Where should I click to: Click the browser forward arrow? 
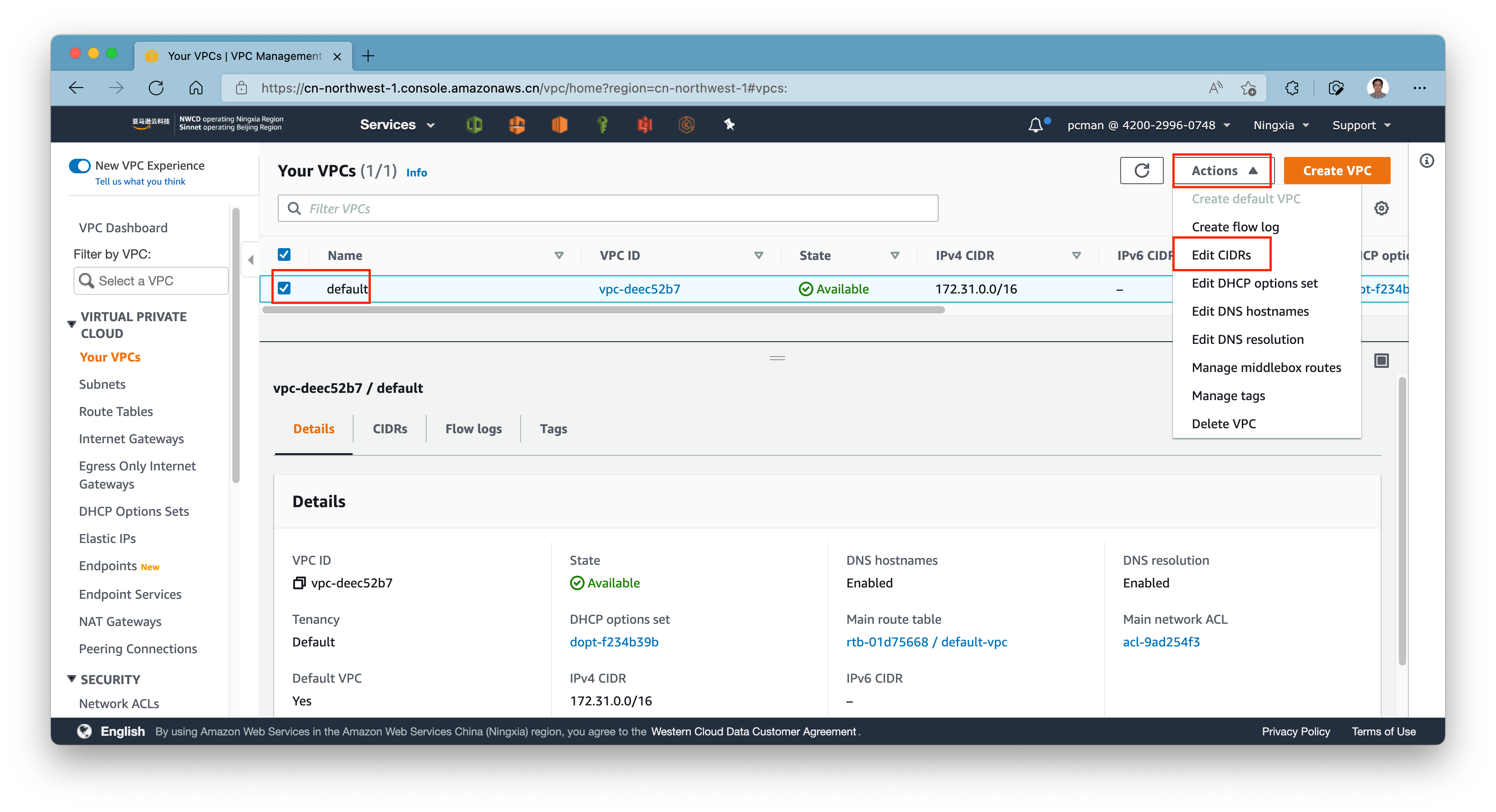116,88
